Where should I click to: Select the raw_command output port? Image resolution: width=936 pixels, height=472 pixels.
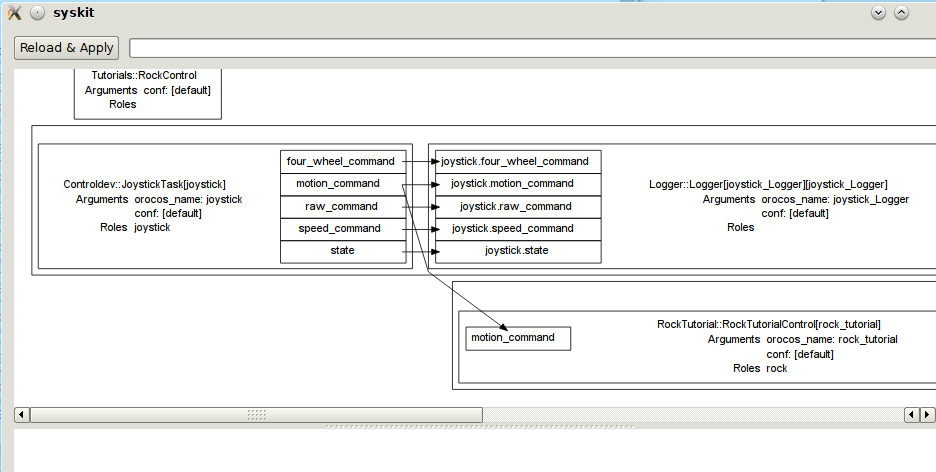tap(343, 206)
